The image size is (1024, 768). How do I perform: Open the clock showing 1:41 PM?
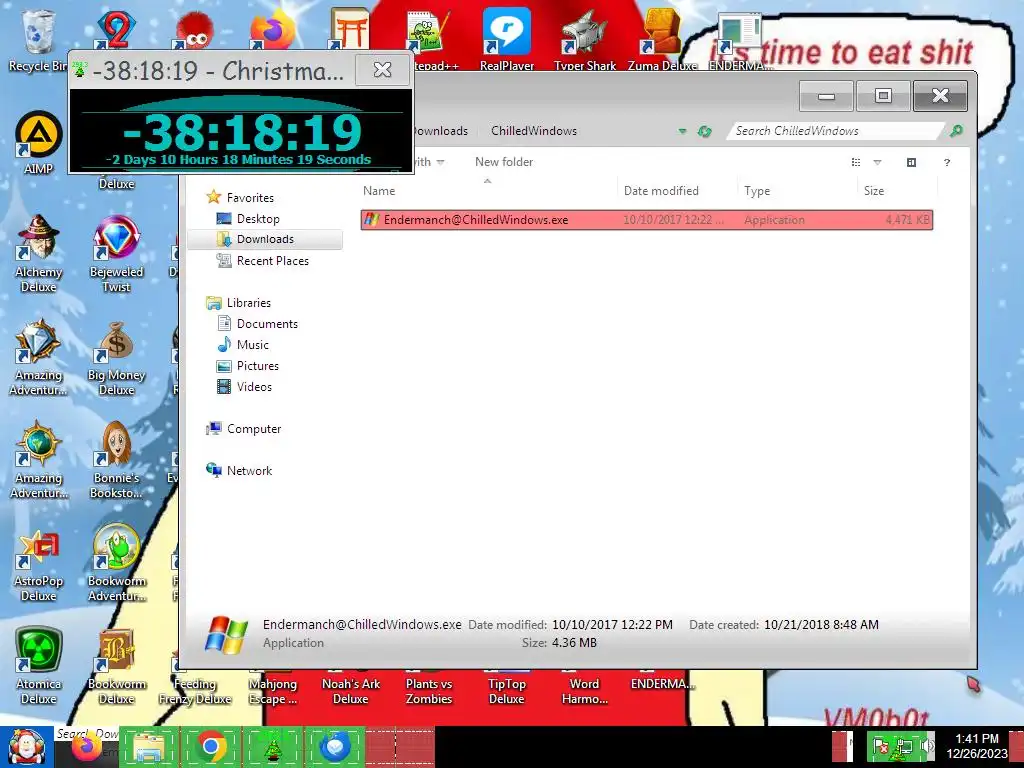(x=977, y=746)
